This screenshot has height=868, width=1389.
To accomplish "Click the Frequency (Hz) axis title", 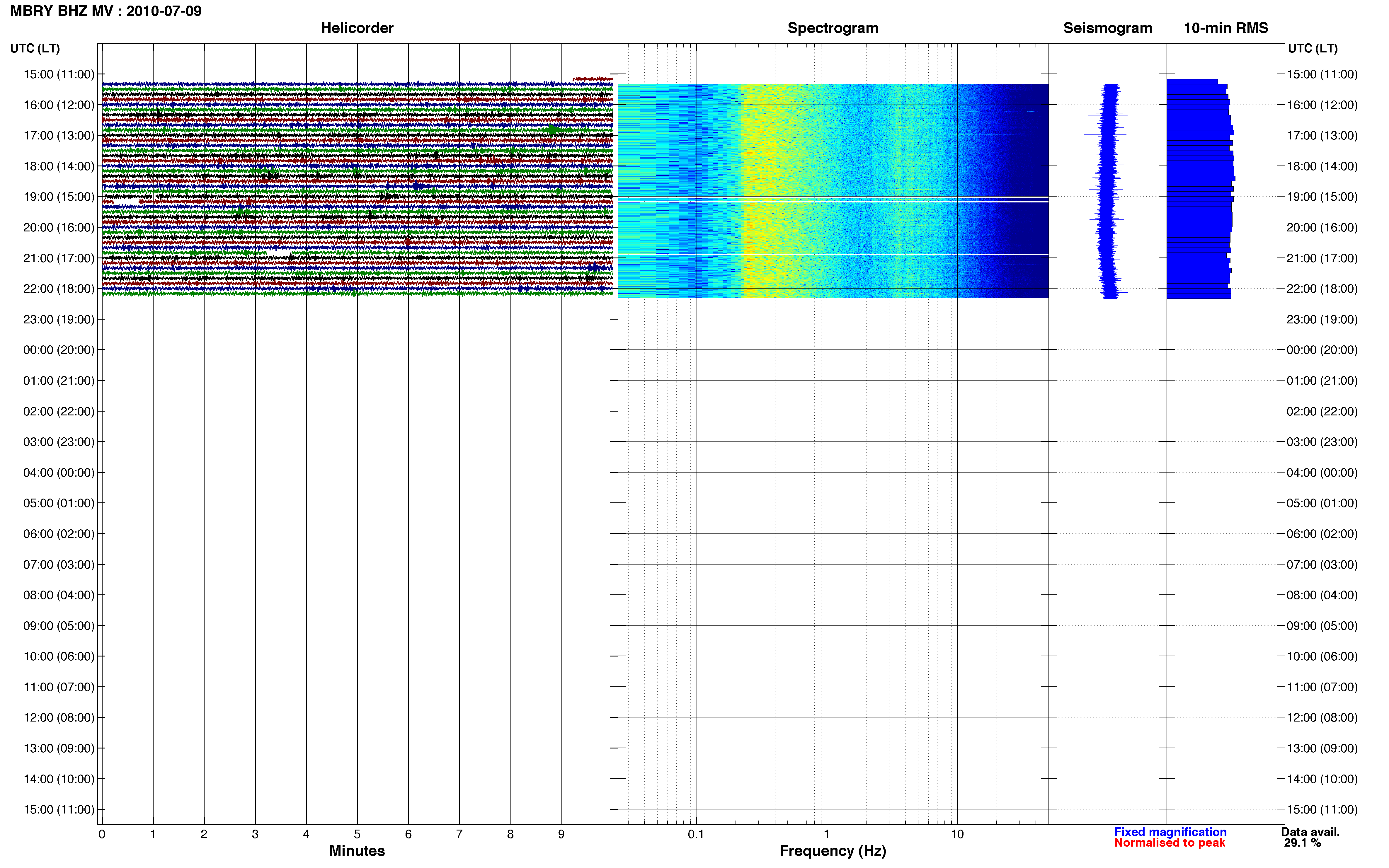I will pyautogui.click(x=833, y=851).
